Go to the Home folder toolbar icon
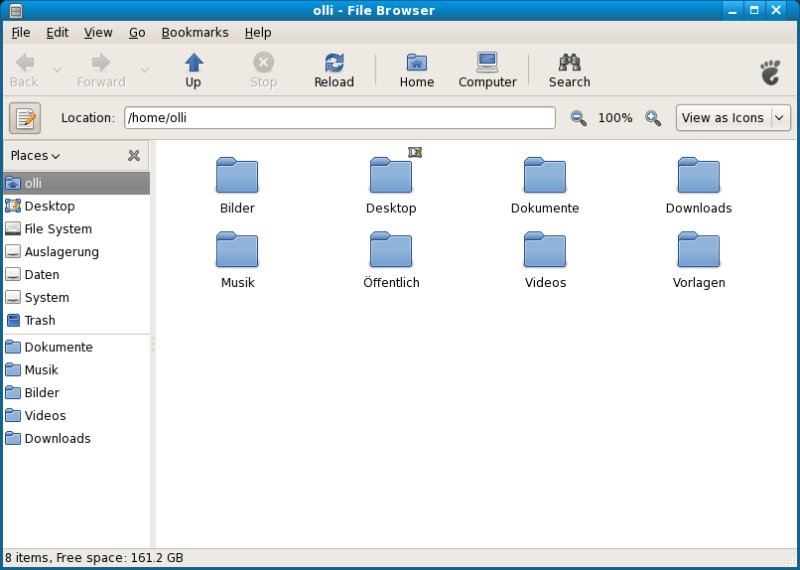This screenshot has width=800, height=570. pos(417,70)
